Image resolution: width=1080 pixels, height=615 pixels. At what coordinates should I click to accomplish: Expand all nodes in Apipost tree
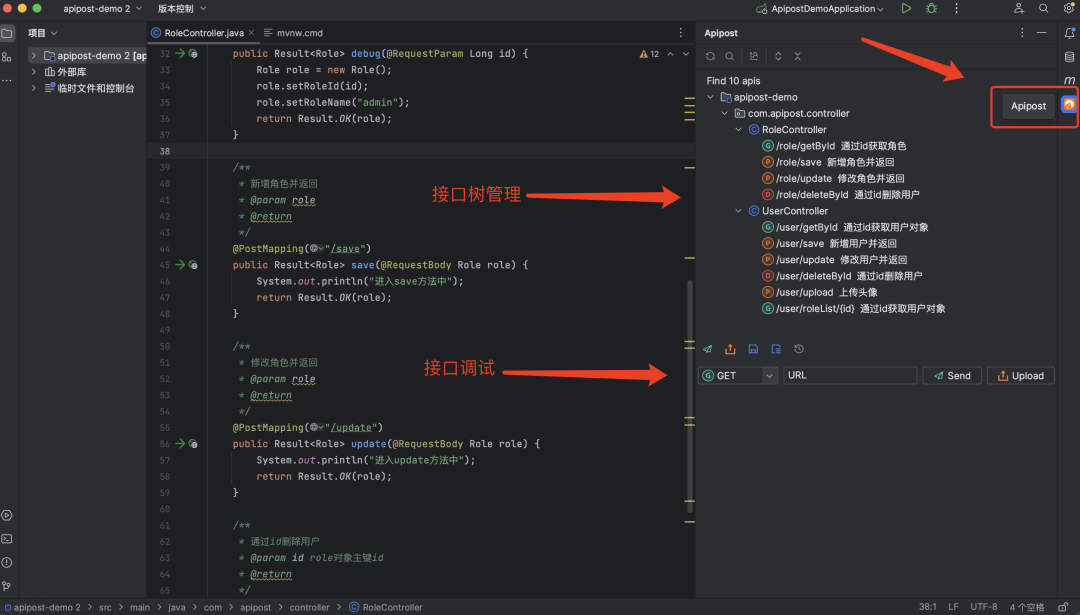pos(778,56)
